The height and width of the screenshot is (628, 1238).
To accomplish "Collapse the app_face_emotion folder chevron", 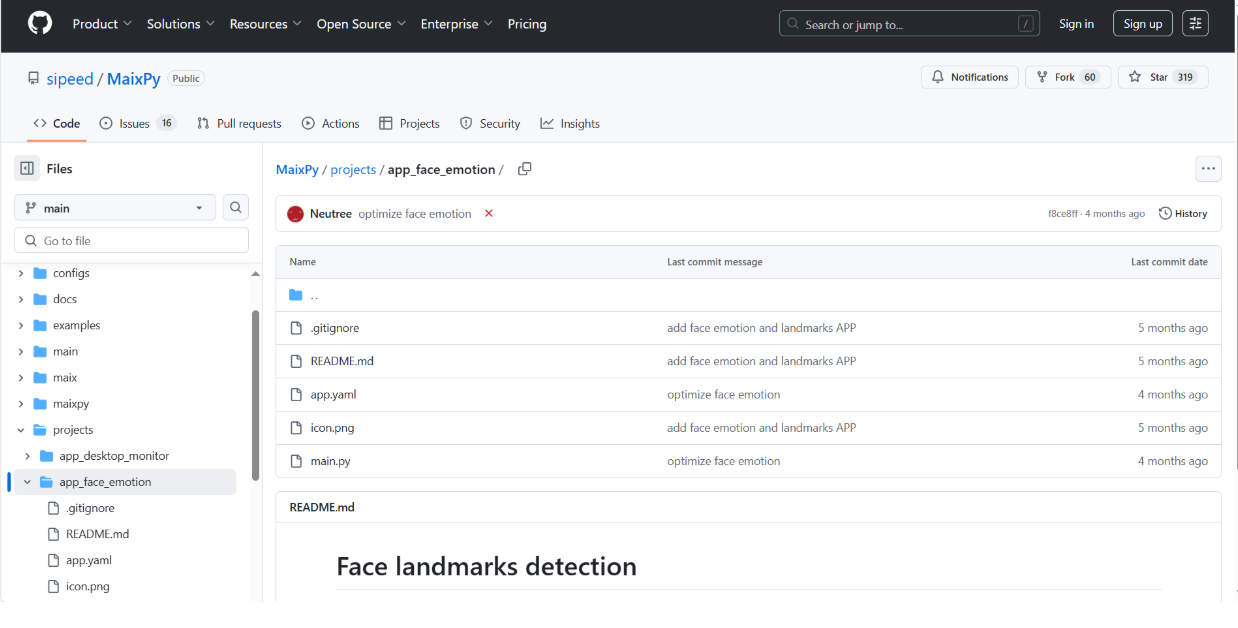I will [x=27, y=482].
